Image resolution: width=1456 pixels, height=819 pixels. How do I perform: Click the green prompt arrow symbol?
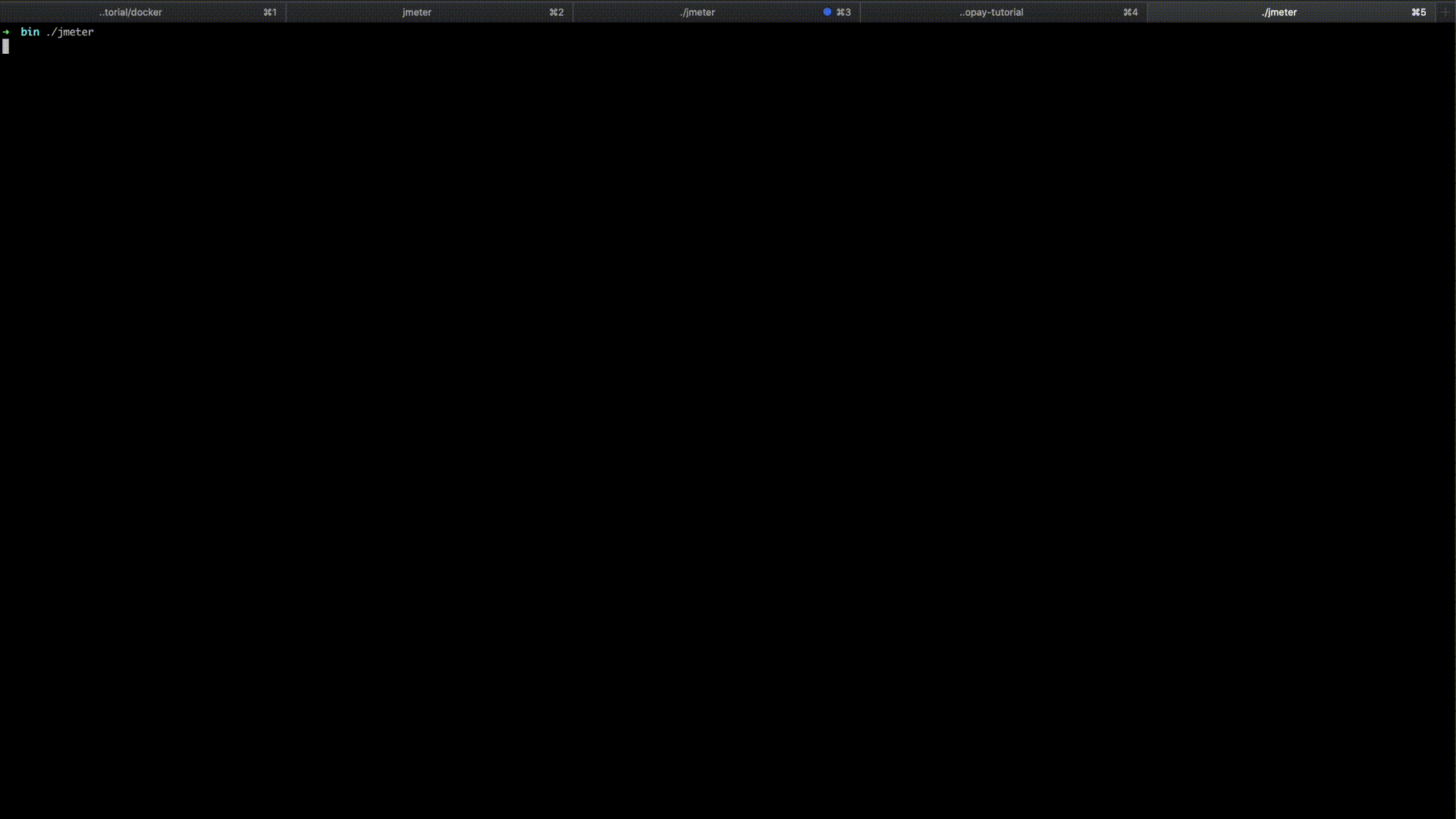6,32
